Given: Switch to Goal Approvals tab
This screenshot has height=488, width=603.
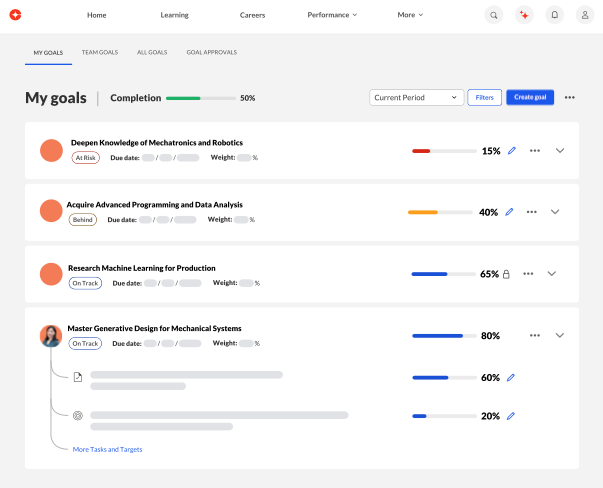Looking at the screenshot, I should [x=212, y=52].
